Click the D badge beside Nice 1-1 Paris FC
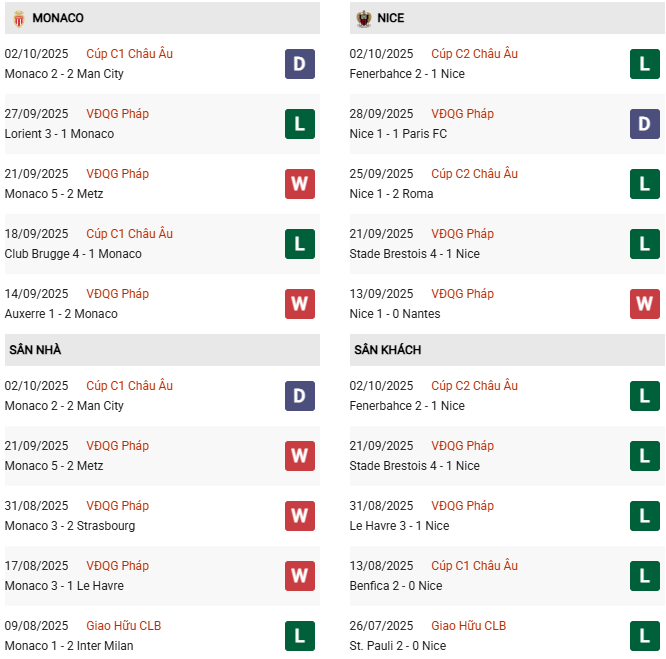The width and height of the screenshot is (666, 659). [x=645, y=124]
